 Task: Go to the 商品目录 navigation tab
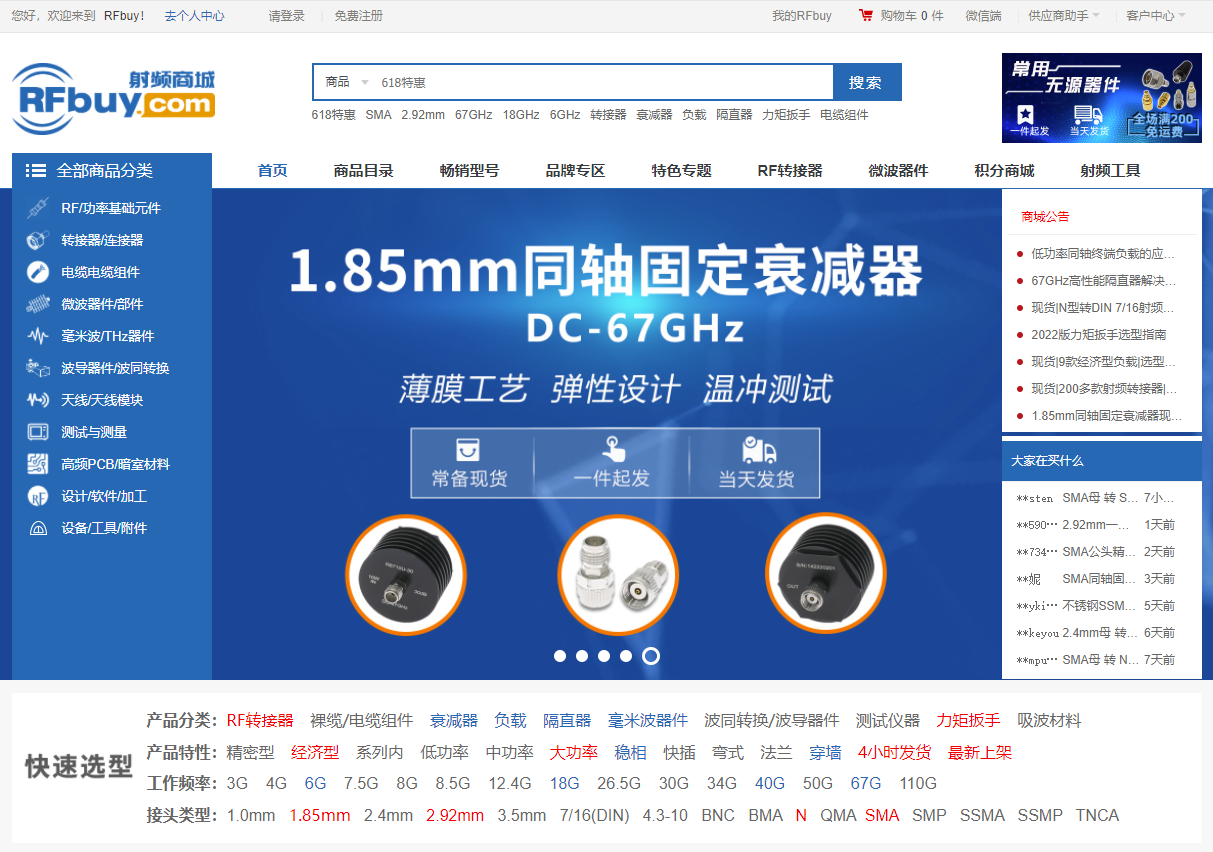tap(364, 171)
